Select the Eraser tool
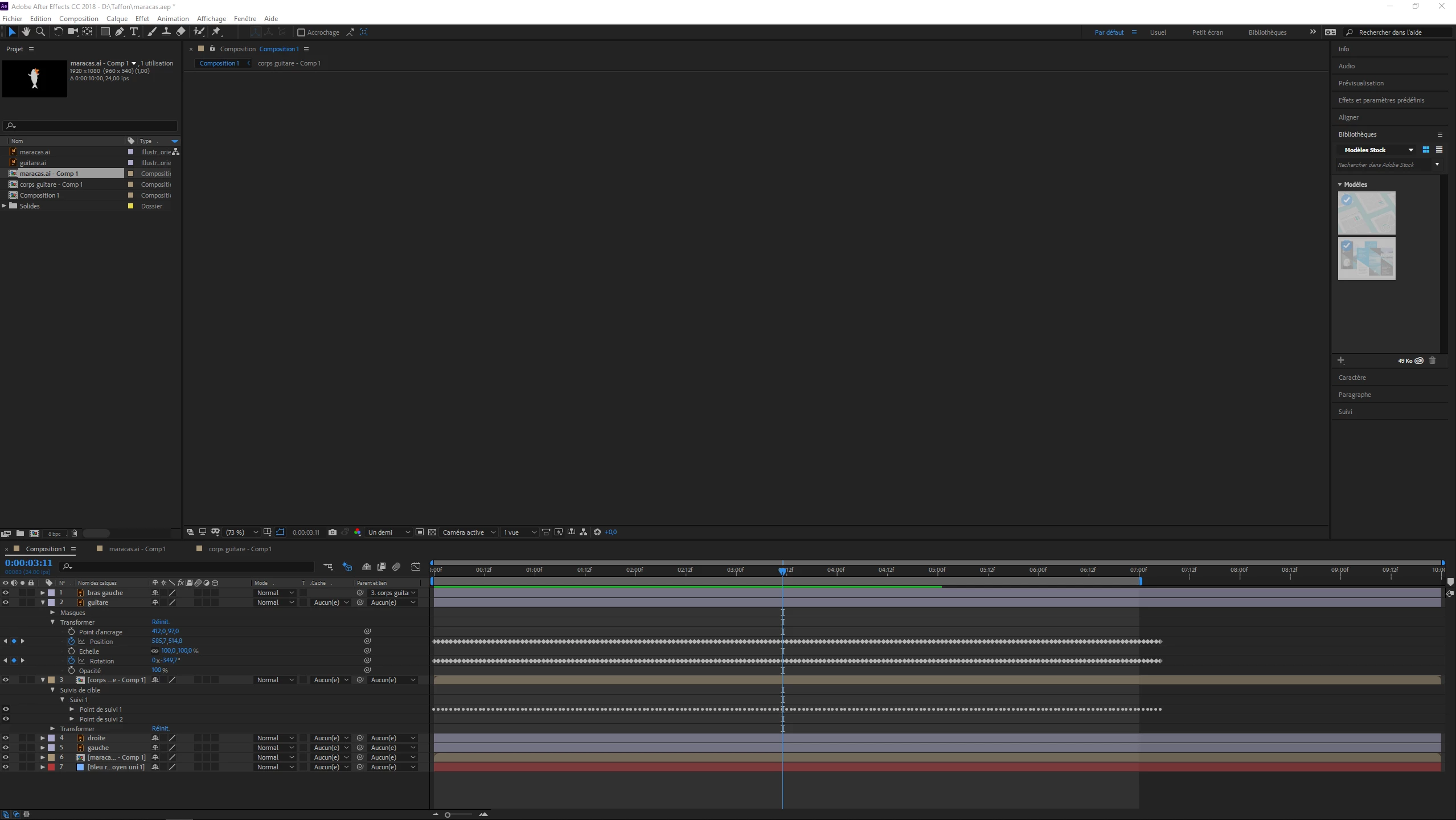Image resolution: width=1456 pixels, height=820 pixels. click(181, 32)
